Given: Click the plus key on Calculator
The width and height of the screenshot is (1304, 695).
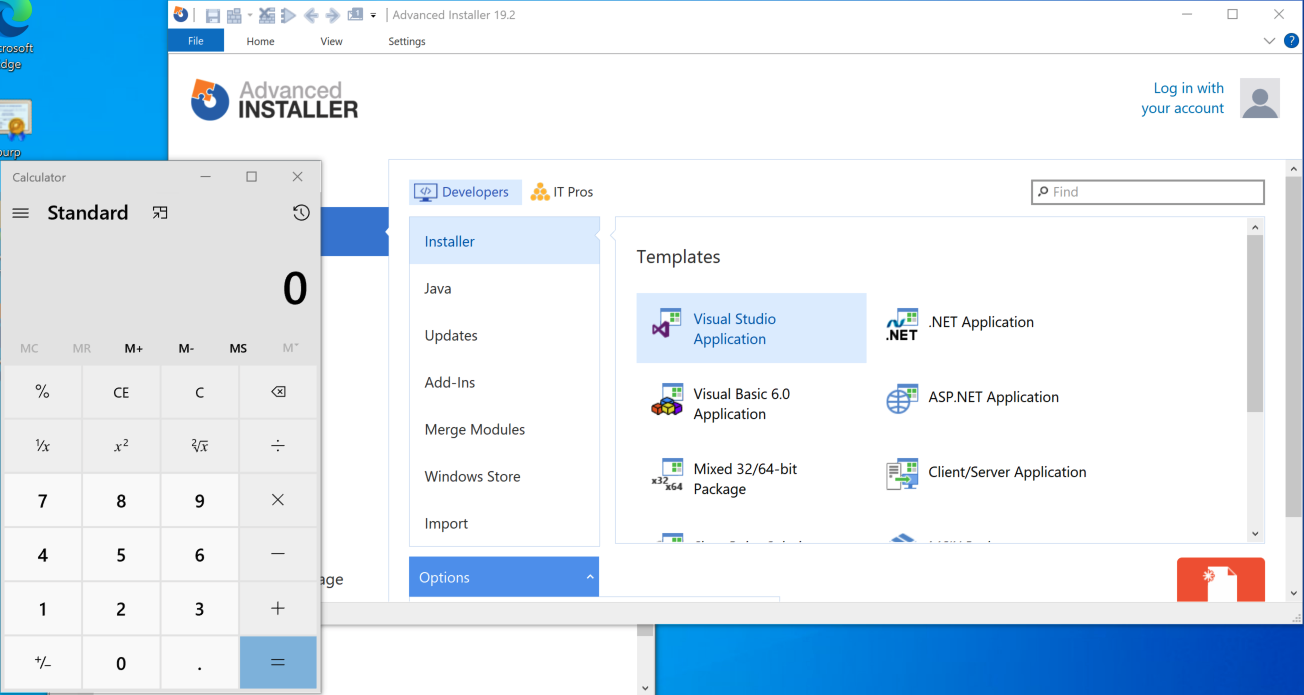Looking at the screenshot, I should click(278, 608).
